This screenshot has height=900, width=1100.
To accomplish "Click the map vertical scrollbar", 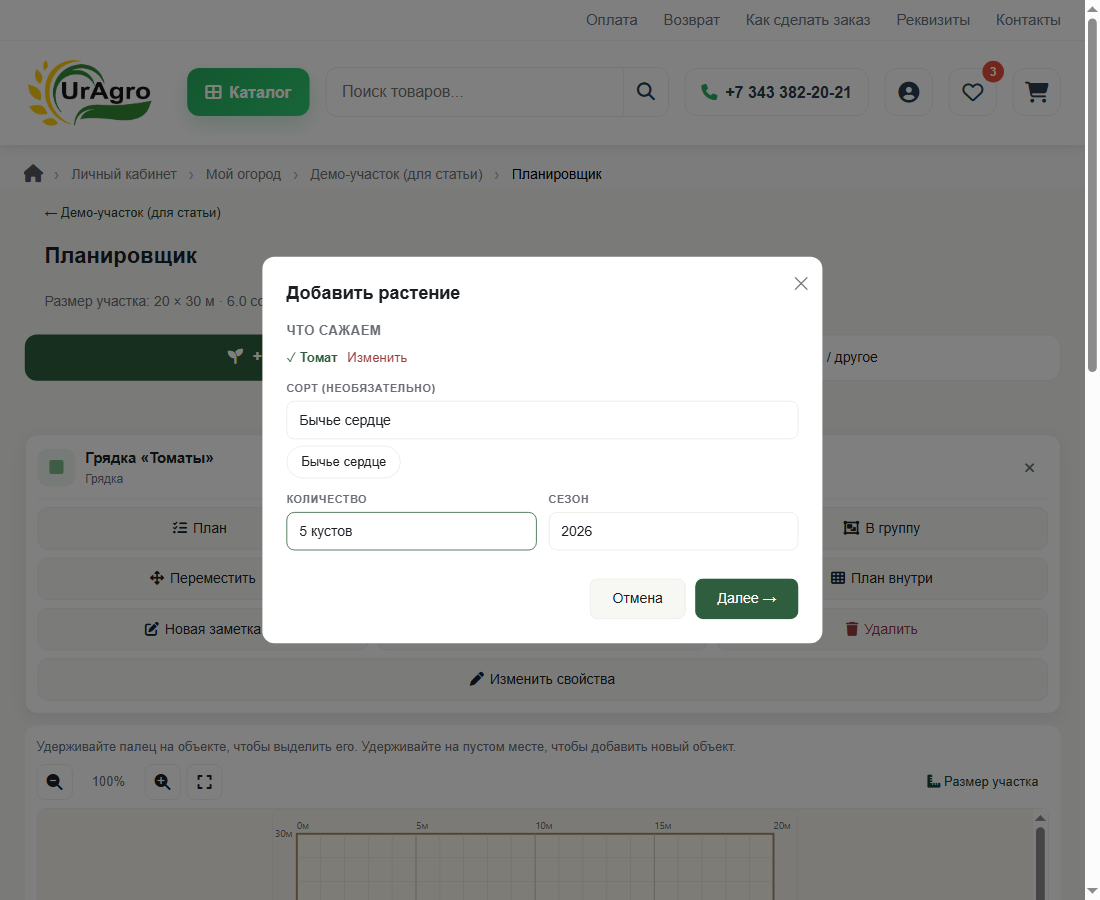I will point(1040,863).
